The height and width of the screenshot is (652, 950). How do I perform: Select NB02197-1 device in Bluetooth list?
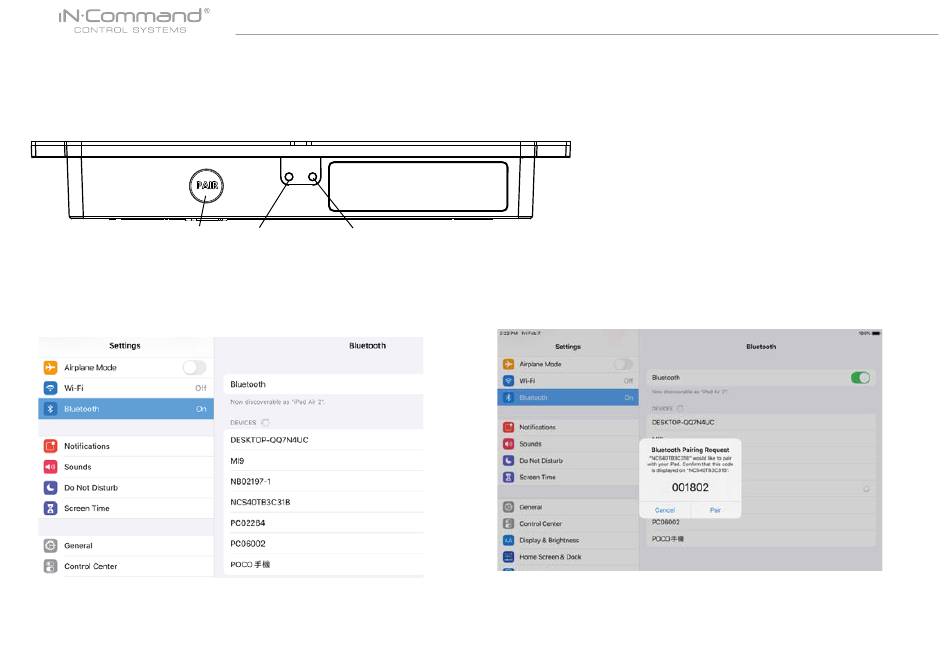pos(324,481)
